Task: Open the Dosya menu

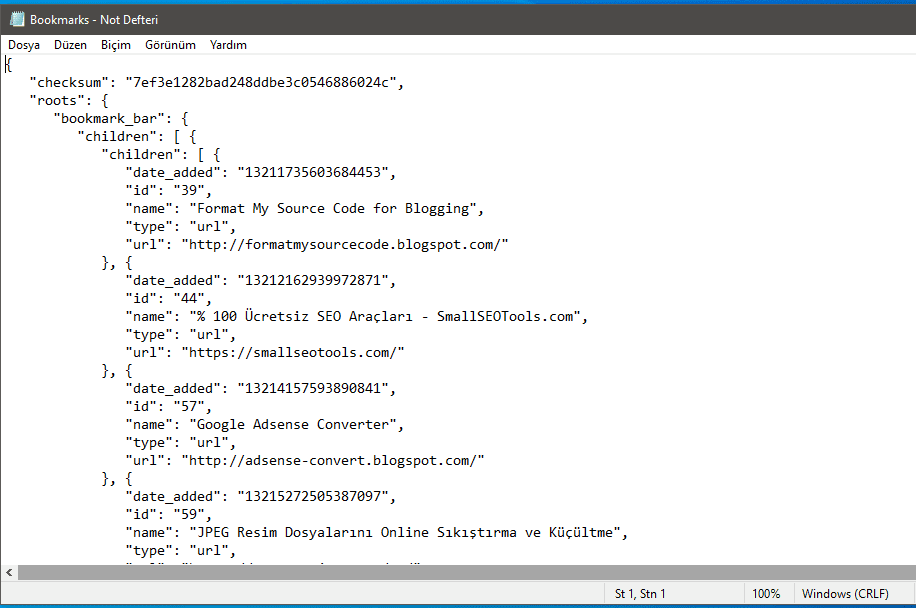Action: coord(24,45)
